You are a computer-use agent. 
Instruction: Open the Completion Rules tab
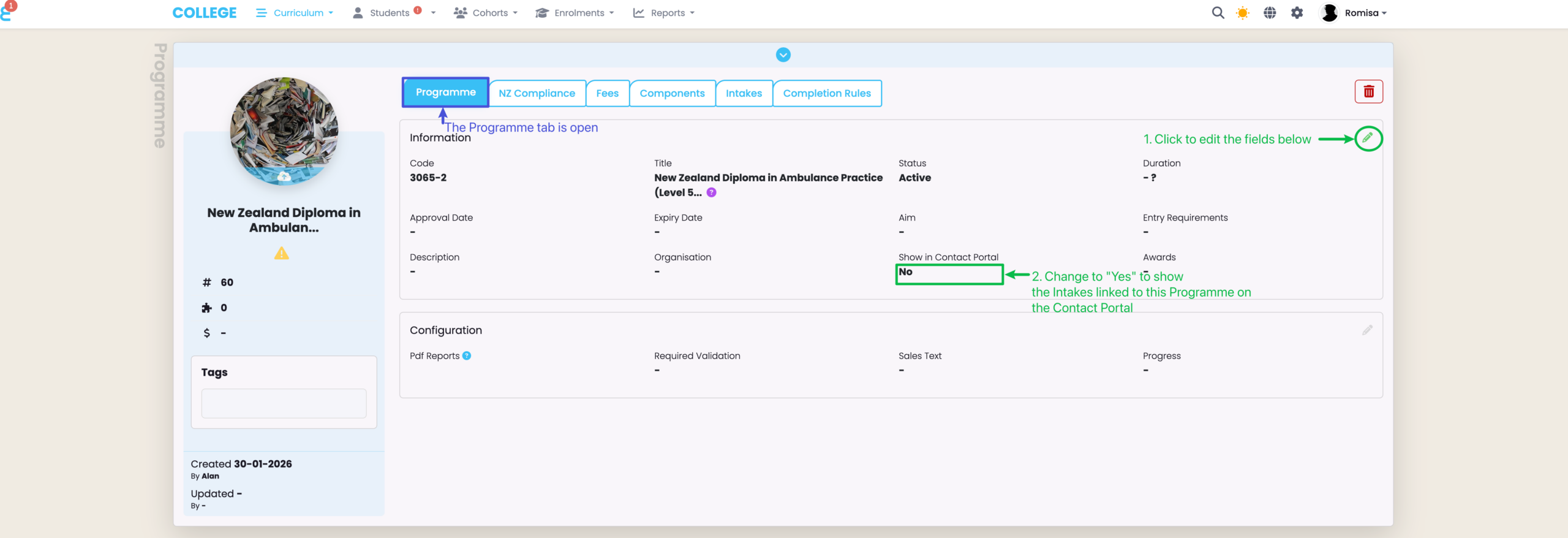826,93
